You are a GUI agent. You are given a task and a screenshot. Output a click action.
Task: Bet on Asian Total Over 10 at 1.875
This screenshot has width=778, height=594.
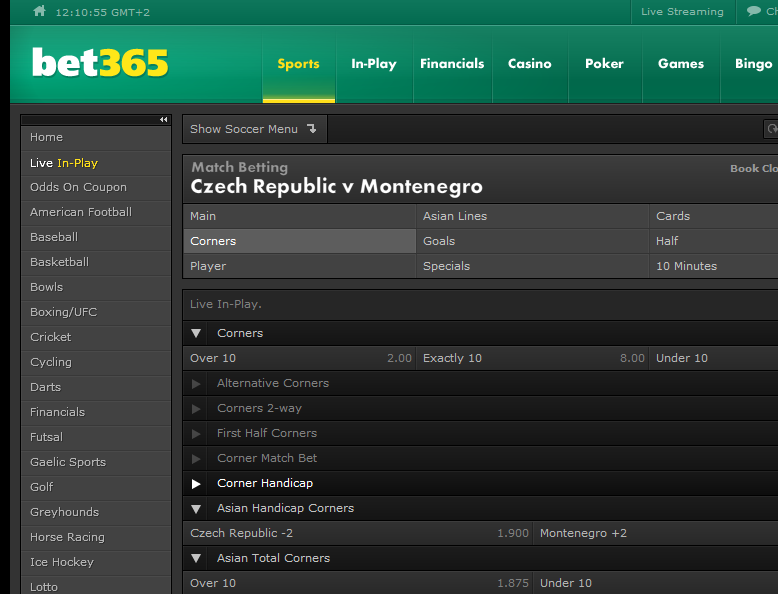pos(358,583)
